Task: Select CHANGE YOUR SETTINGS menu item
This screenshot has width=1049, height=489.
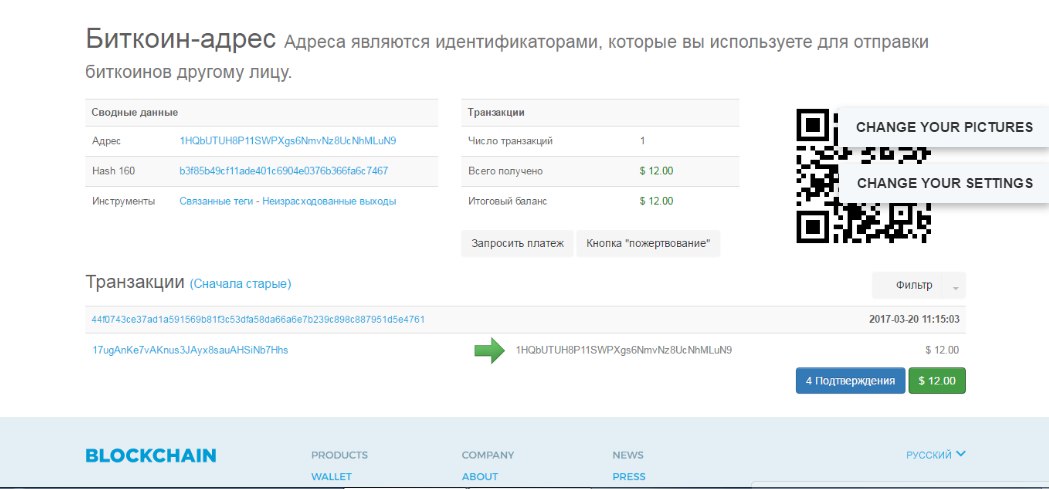Action: tap(944, 183)
